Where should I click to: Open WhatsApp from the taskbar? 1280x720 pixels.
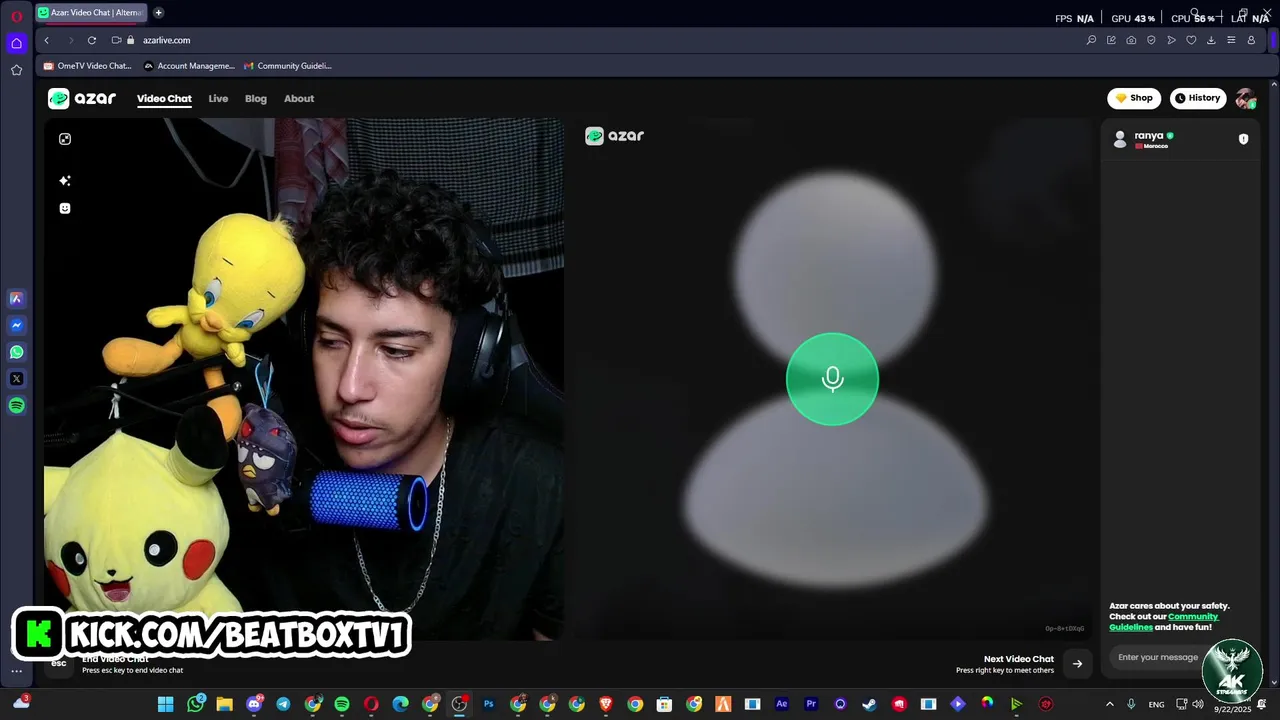pos(195,704)
